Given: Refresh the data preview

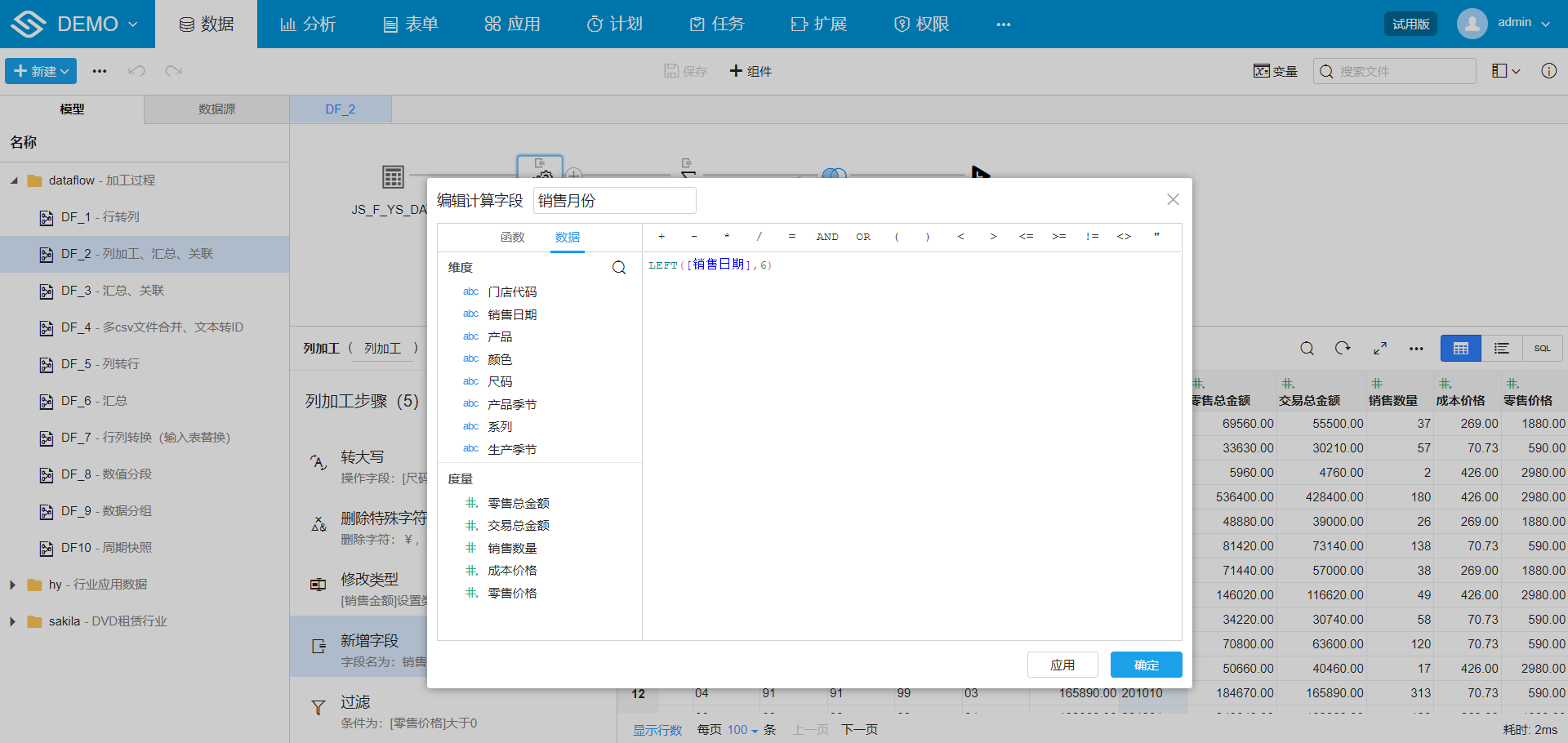Looking at the screenshot, I should [1343, 349].
